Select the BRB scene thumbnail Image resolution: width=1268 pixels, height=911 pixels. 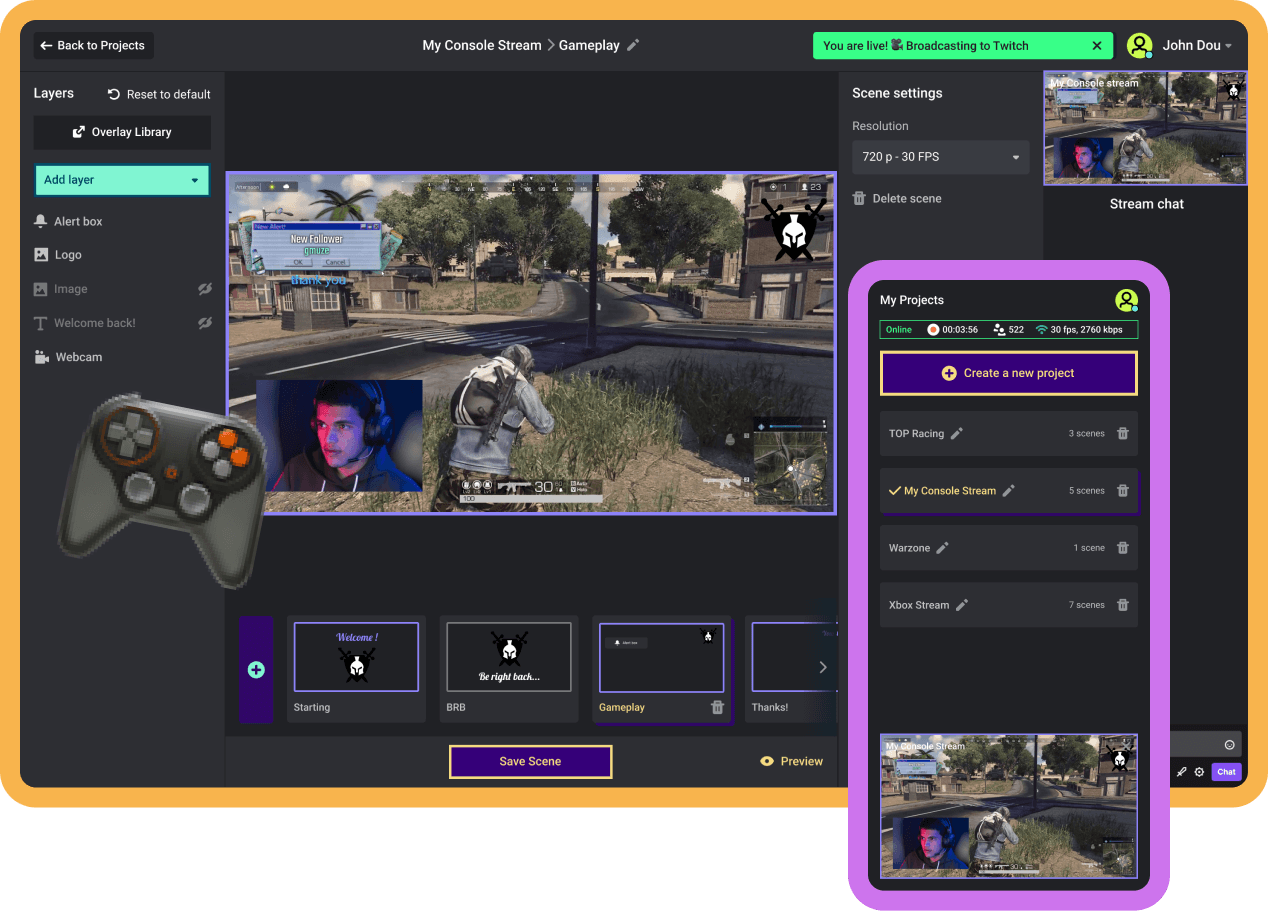[x=509, y=657]
